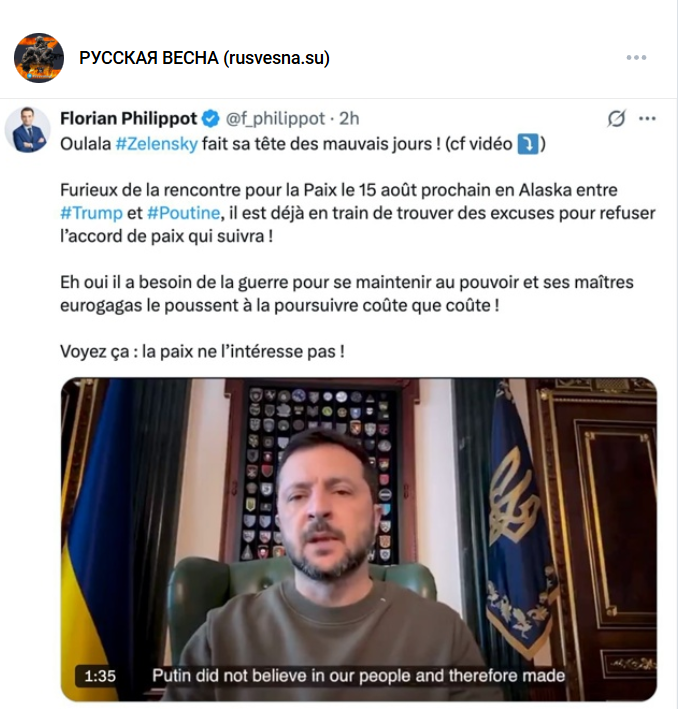Click the 'Voyez ça' tweet line
This screenshot has height=709, width=678.
click(x=202, y=351)
